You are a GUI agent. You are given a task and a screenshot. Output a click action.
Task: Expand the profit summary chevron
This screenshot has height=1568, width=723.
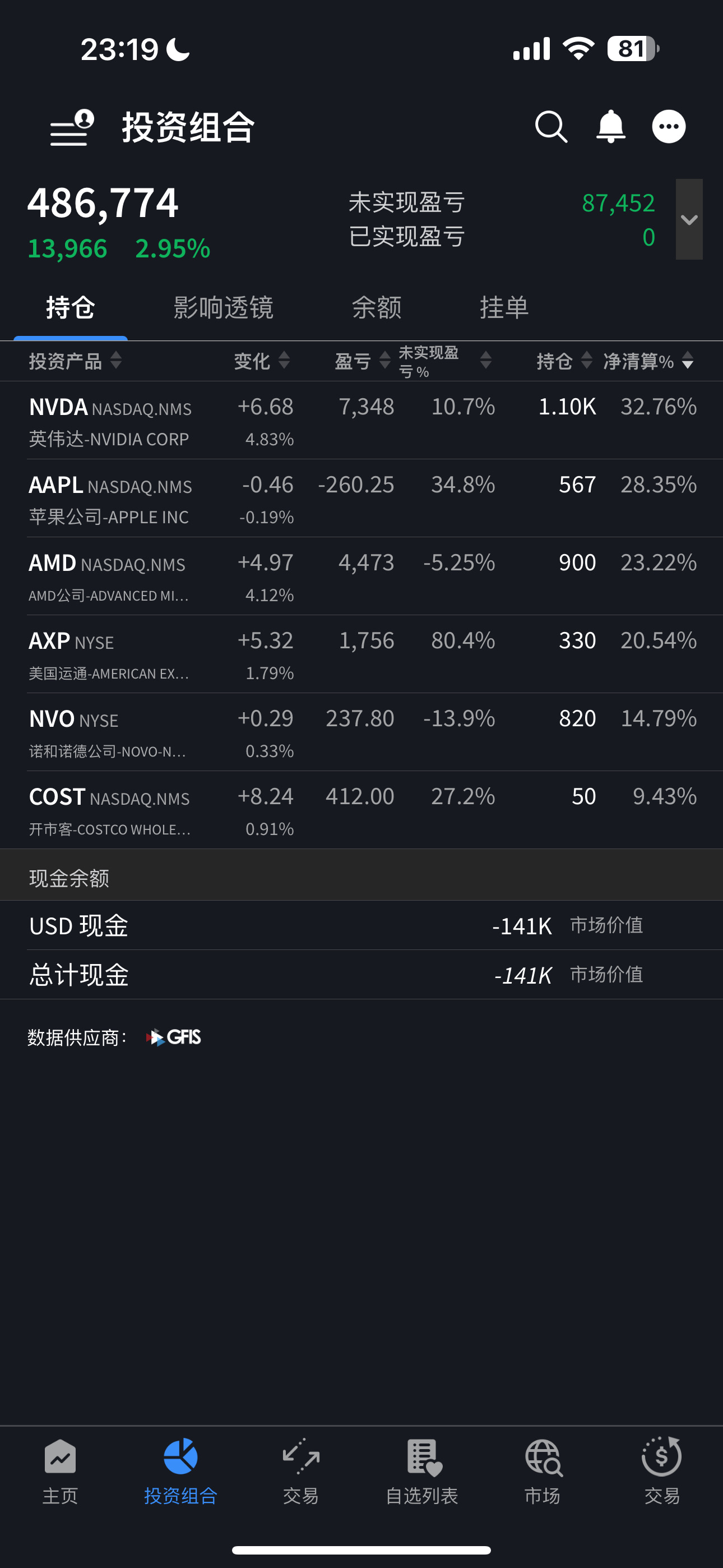click(x=689, y=219)
